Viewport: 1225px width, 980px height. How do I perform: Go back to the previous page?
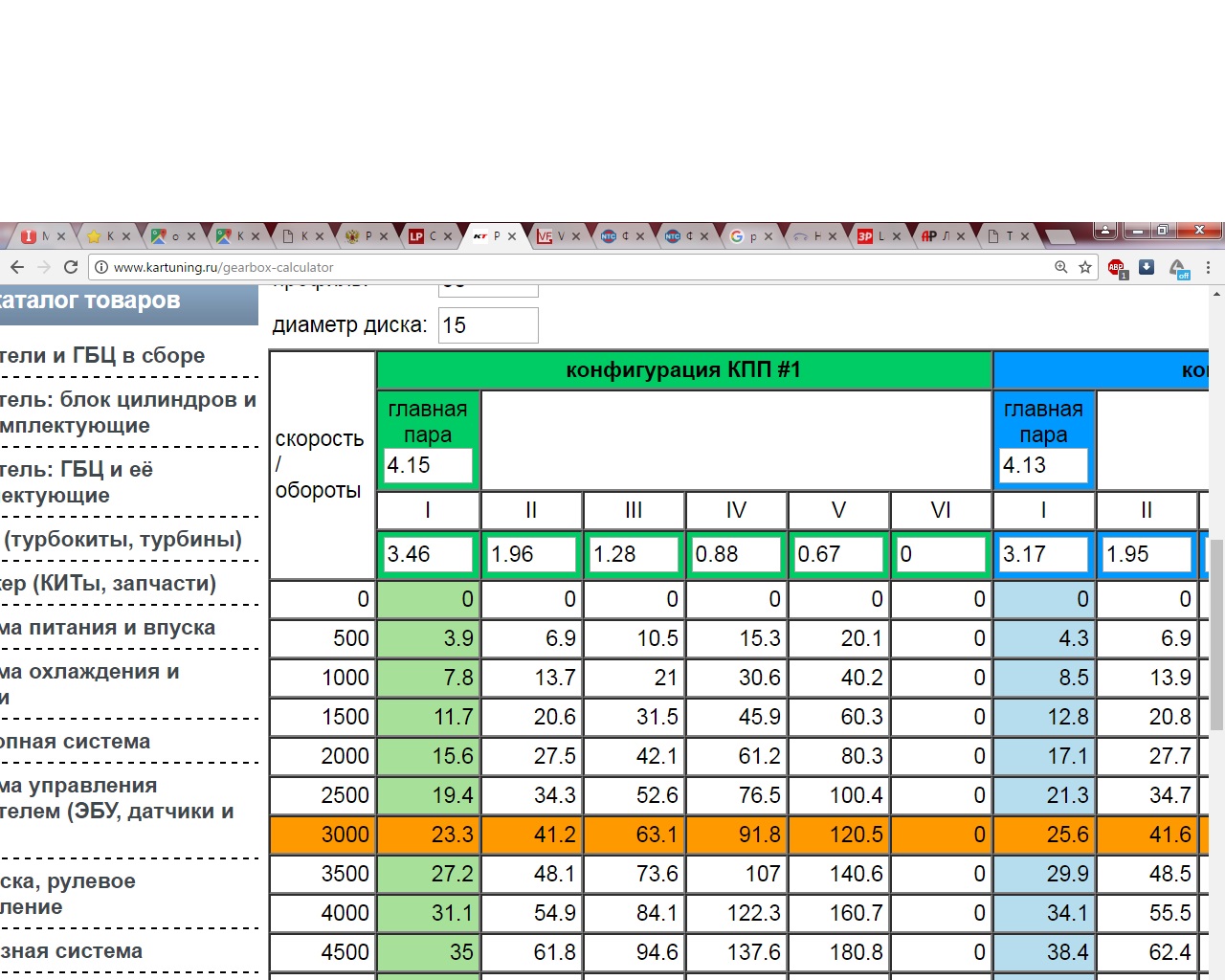pos(17,267)
